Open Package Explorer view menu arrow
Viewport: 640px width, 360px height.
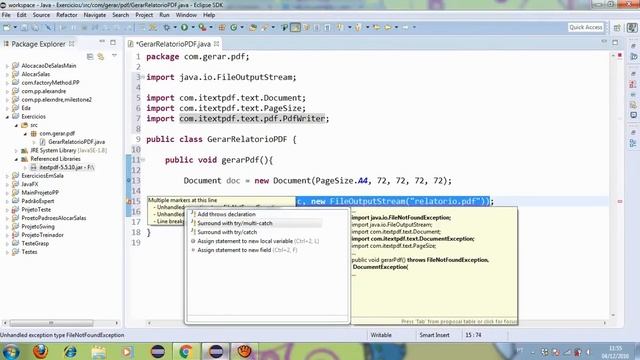[x=114, y=56]
